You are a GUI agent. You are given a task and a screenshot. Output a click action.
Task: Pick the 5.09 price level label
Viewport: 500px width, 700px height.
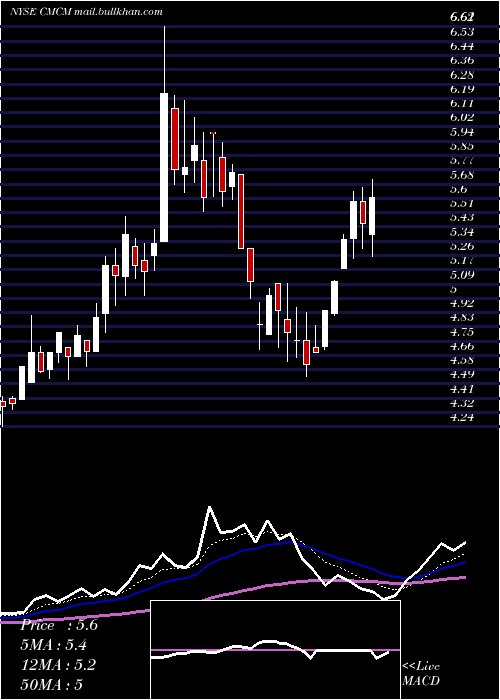[462, 275]
